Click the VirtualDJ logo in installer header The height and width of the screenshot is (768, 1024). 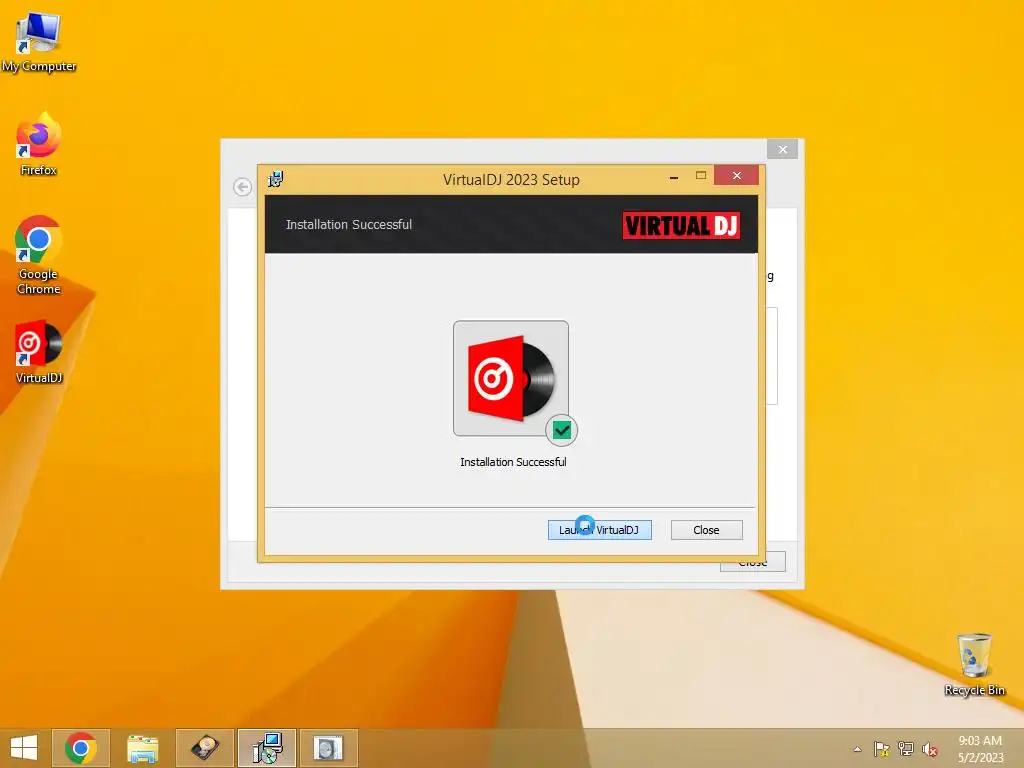tap(681, 225)
